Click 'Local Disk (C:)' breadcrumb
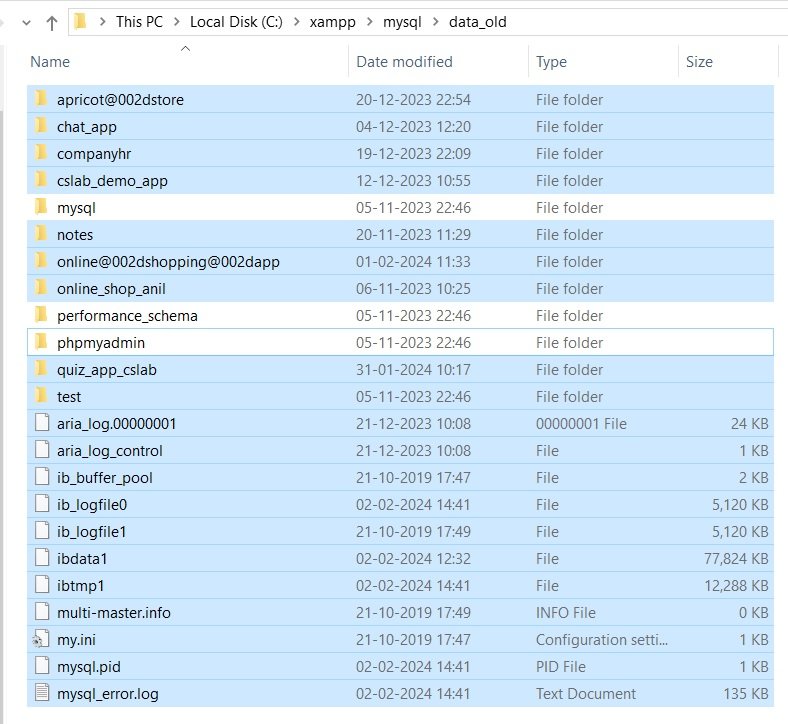The image size is (788, 724). click(x=236, y=22)
